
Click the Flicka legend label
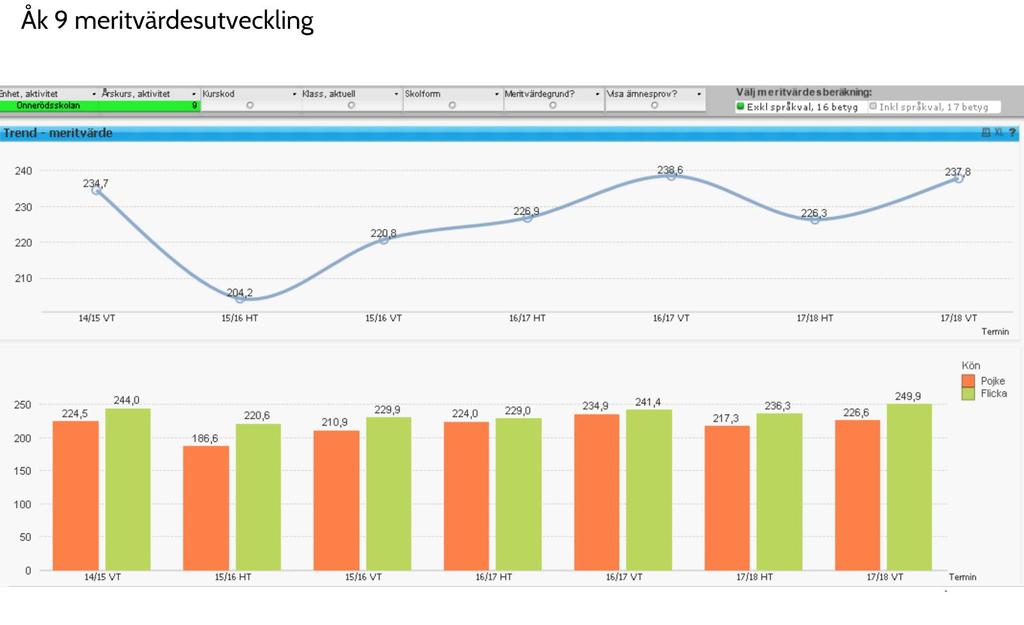click(993, 394)
